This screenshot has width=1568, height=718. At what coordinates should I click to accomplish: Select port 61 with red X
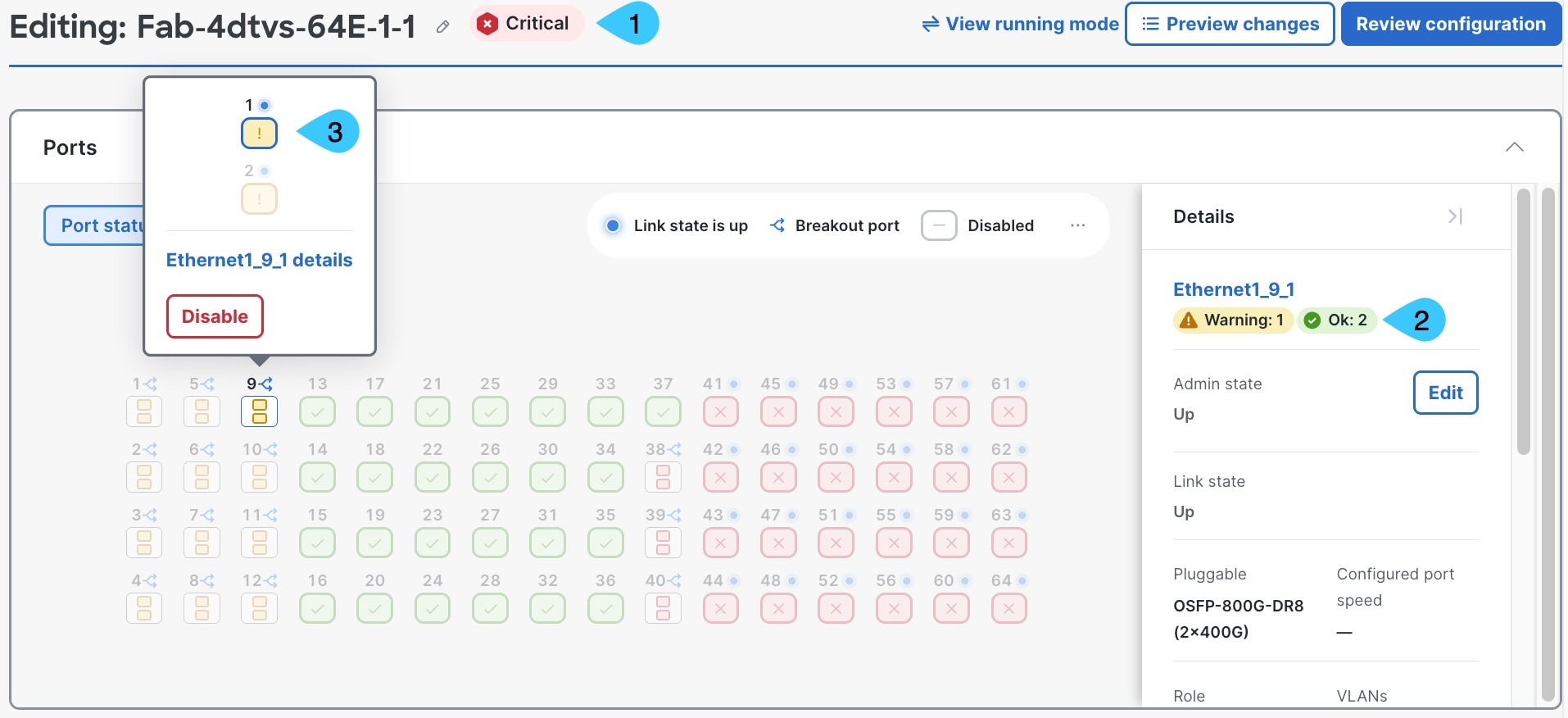point(1008,411)
